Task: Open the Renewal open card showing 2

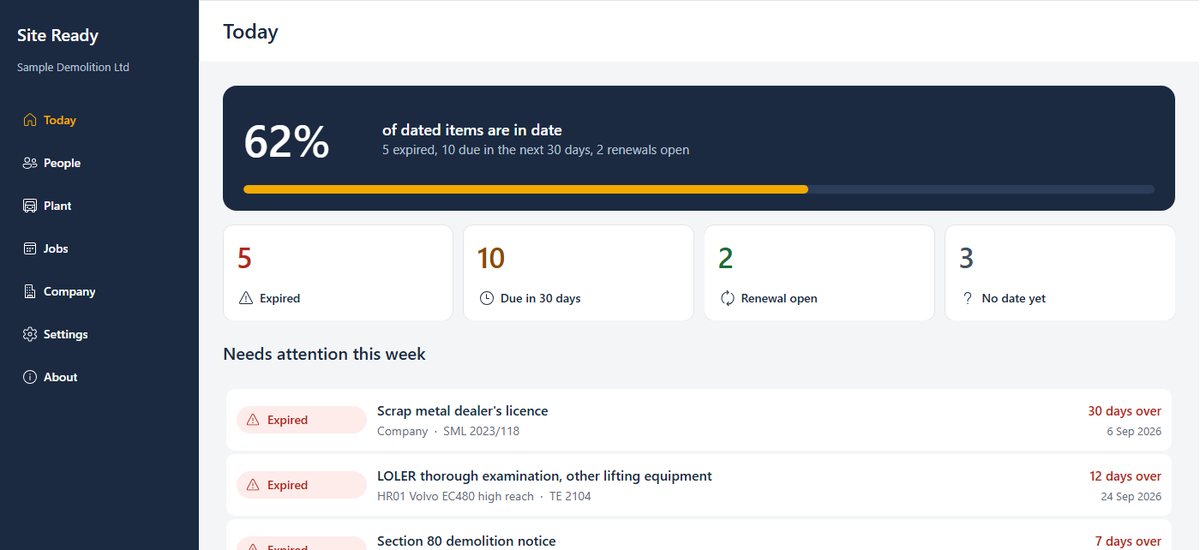Action: pos(819,273)
